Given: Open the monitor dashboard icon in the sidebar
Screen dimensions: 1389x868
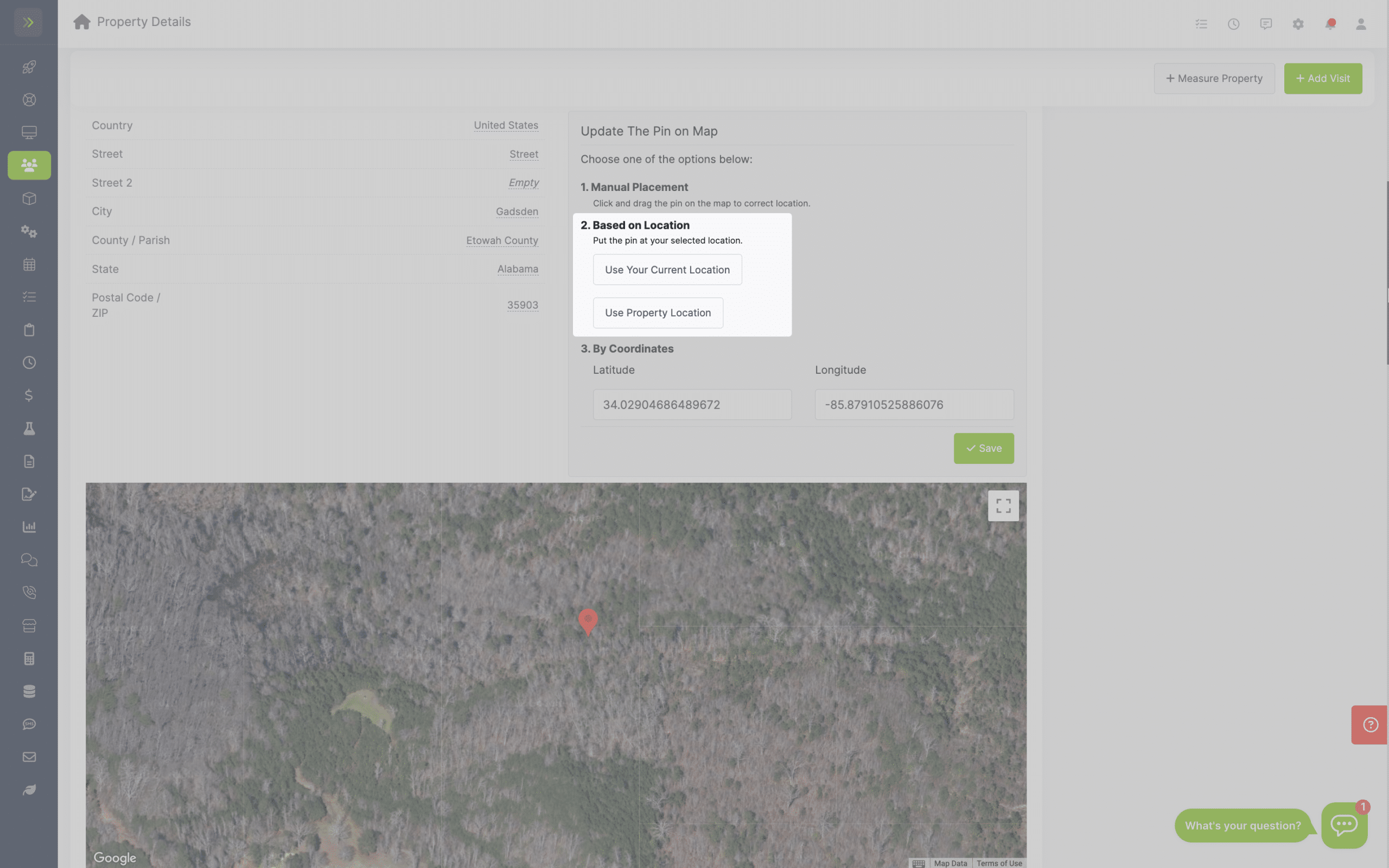Looking at the screenshot, I should pos(29,132).
